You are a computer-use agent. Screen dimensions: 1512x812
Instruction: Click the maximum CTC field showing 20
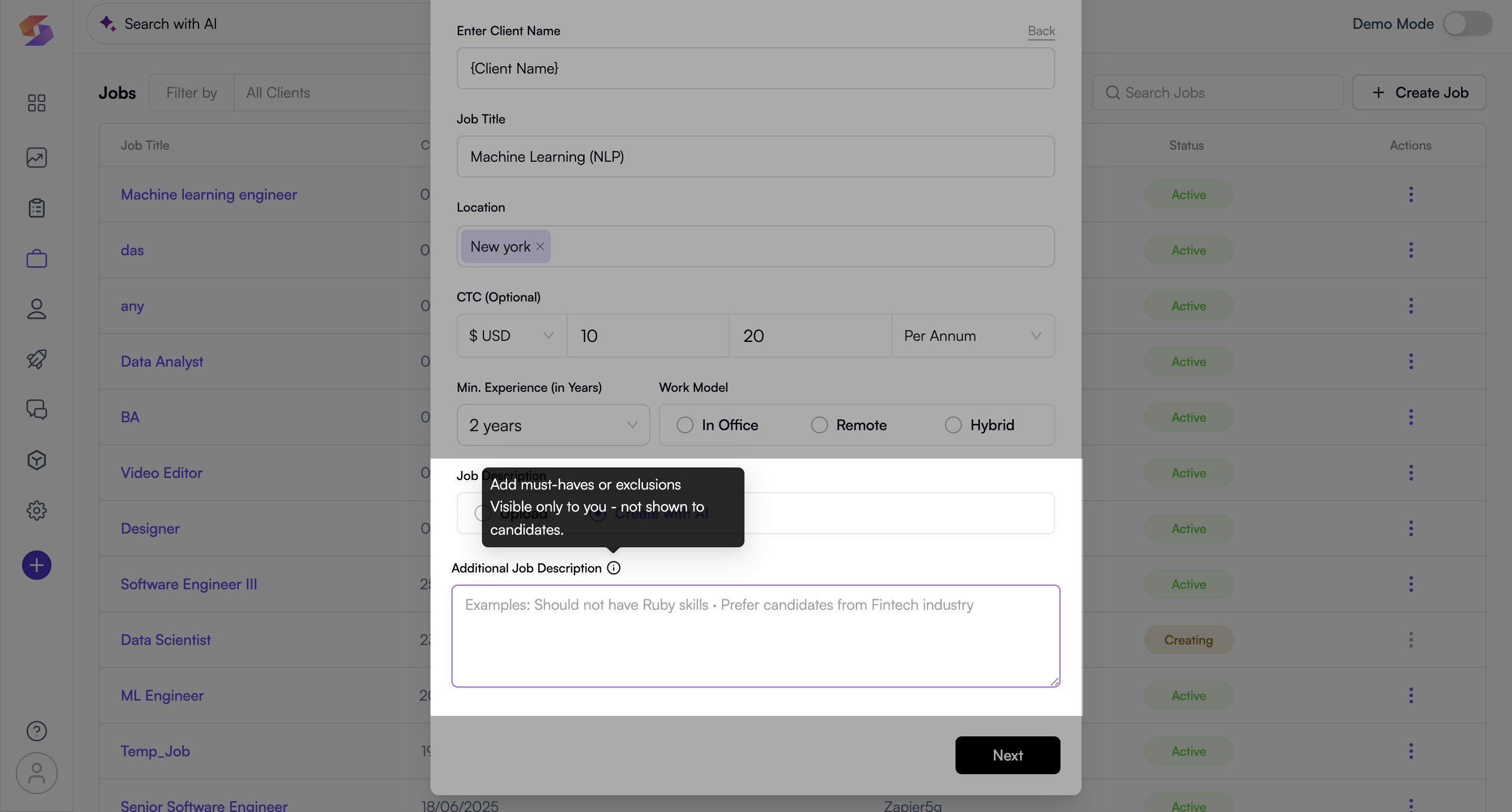click(811, 336)
